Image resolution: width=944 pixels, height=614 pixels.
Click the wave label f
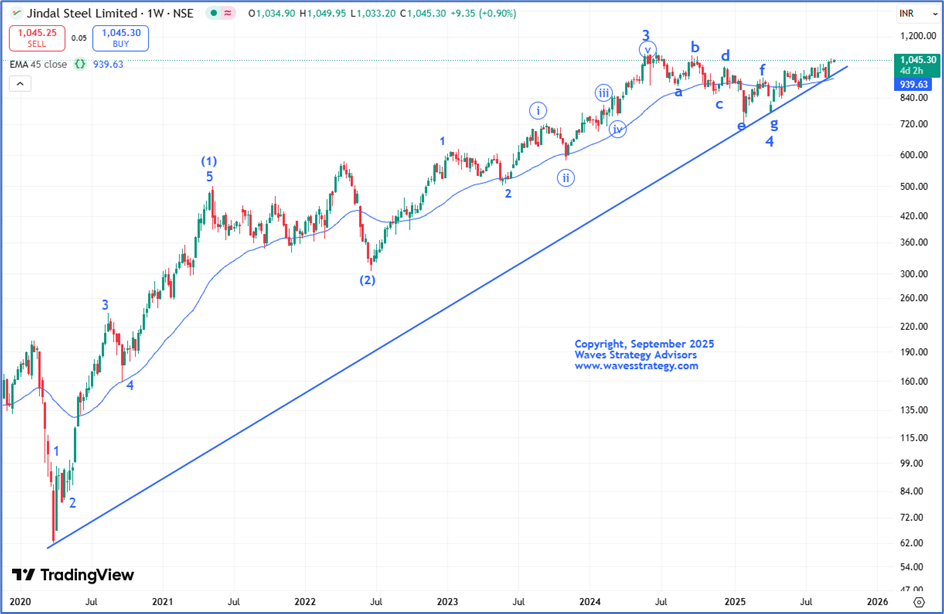pos(762,69)
